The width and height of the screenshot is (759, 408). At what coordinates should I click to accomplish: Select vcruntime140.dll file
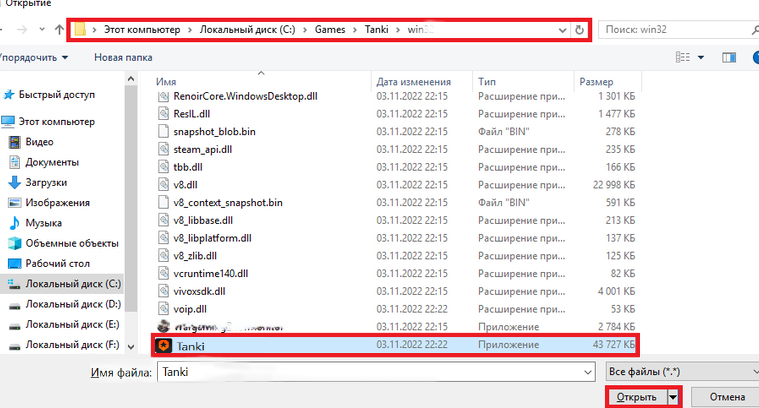(x=211, y=274)
